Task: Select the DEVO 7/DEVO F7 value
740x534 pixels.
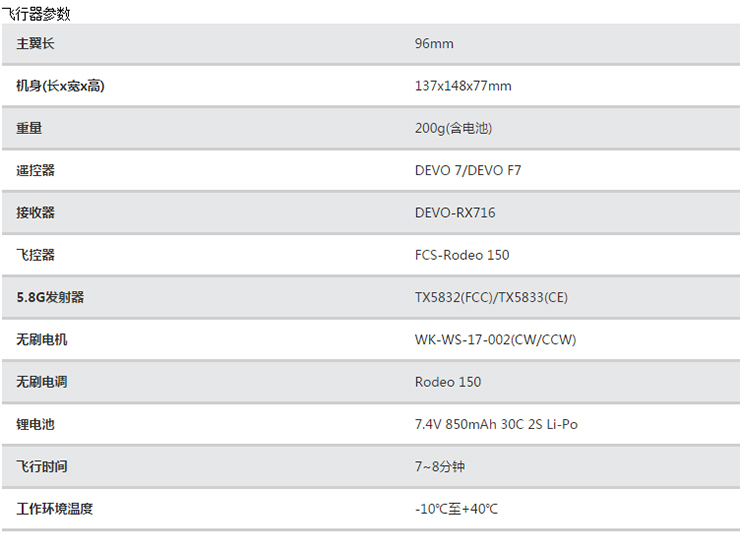Action: 468,171
